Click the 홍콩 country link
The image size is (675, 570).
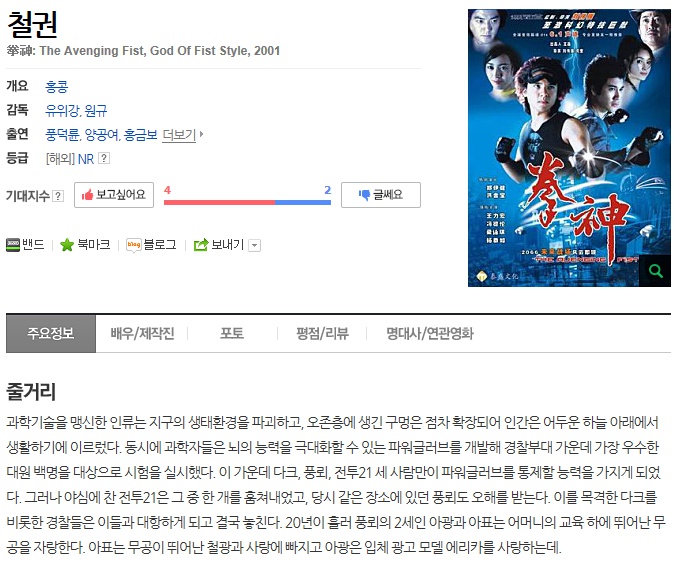click(57, 87)
